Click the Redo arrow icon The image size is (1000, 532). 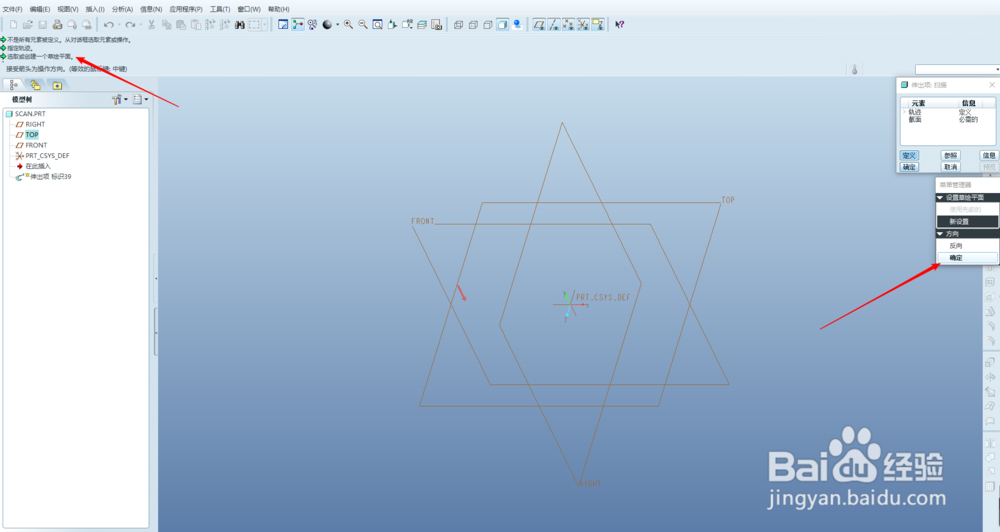(130, 24)
